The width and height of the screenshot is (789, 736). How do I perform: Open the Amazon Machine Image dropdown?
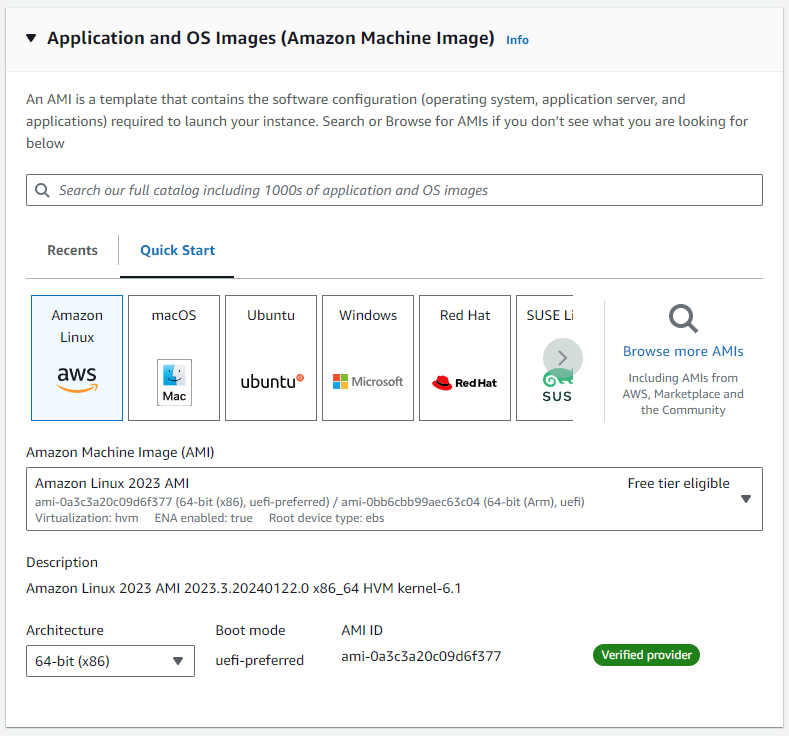(745, 499)
